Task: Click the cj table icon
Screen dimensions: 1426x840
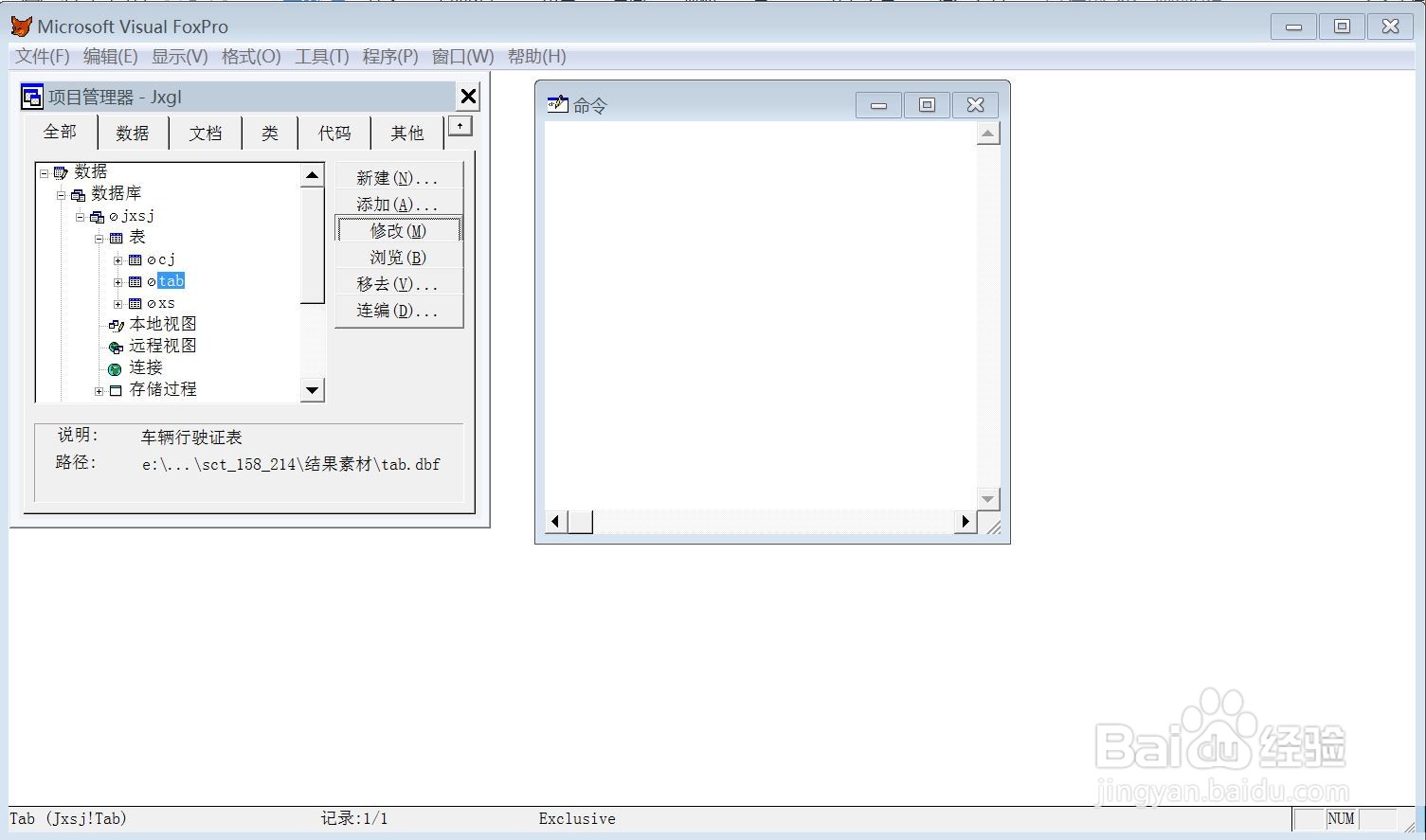Action: [135, 260]
